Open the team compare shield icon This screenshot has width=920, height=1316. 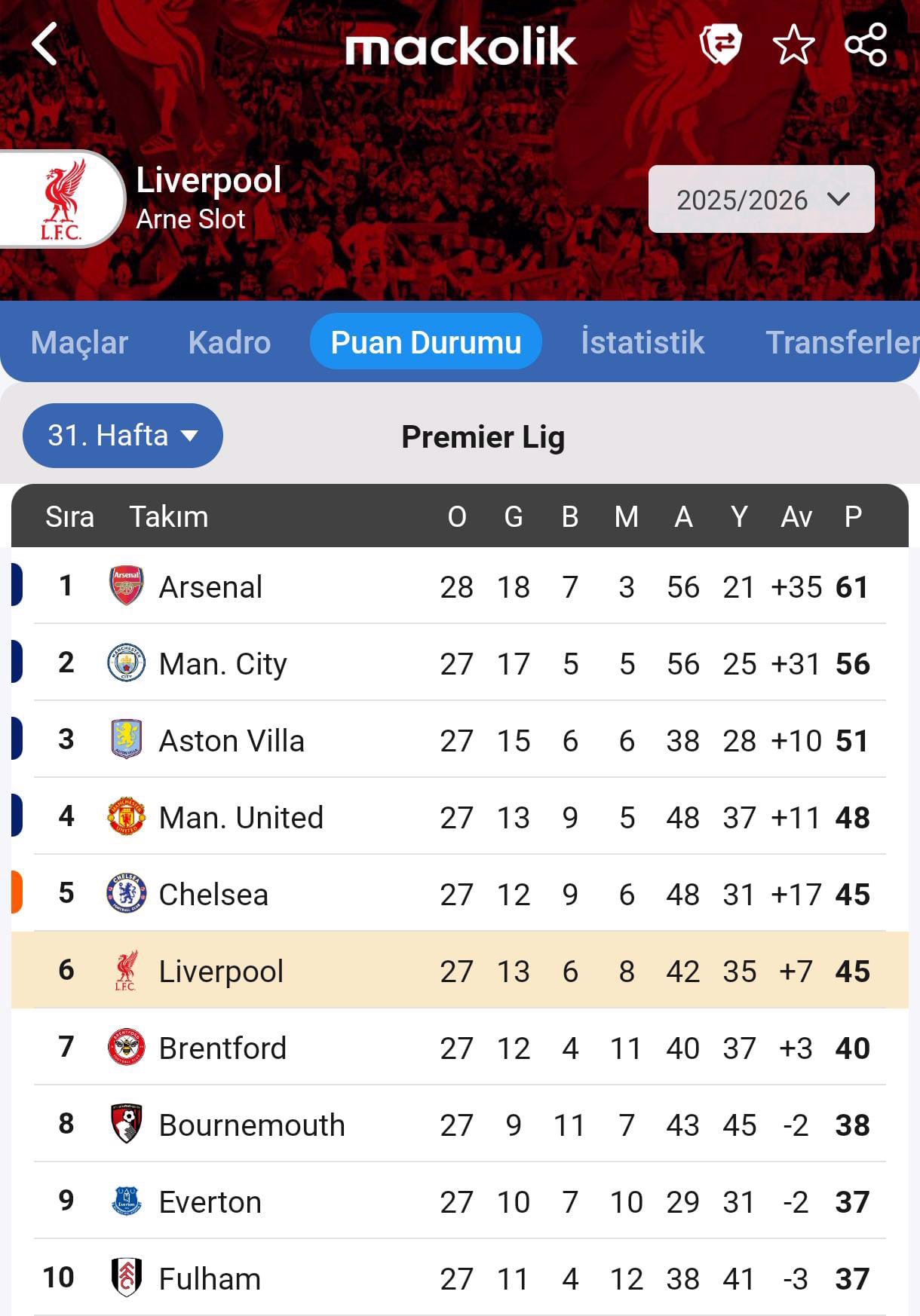[x=720, y=44]
